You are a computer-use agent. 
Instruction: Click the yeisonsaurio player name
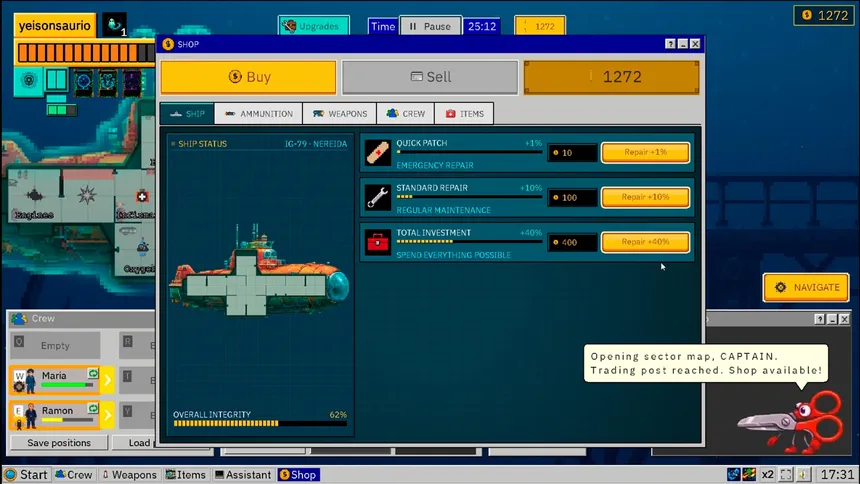(x=55, y=26)
